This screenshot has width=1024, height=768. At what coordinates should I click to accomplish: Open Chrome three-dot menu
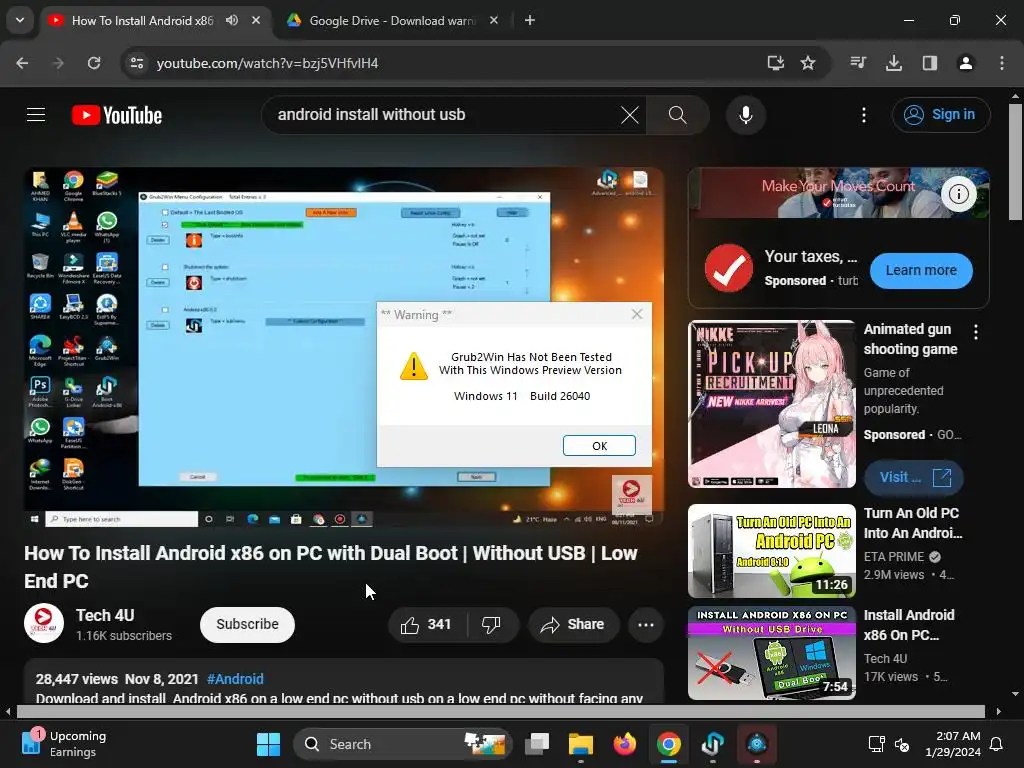1002,63
